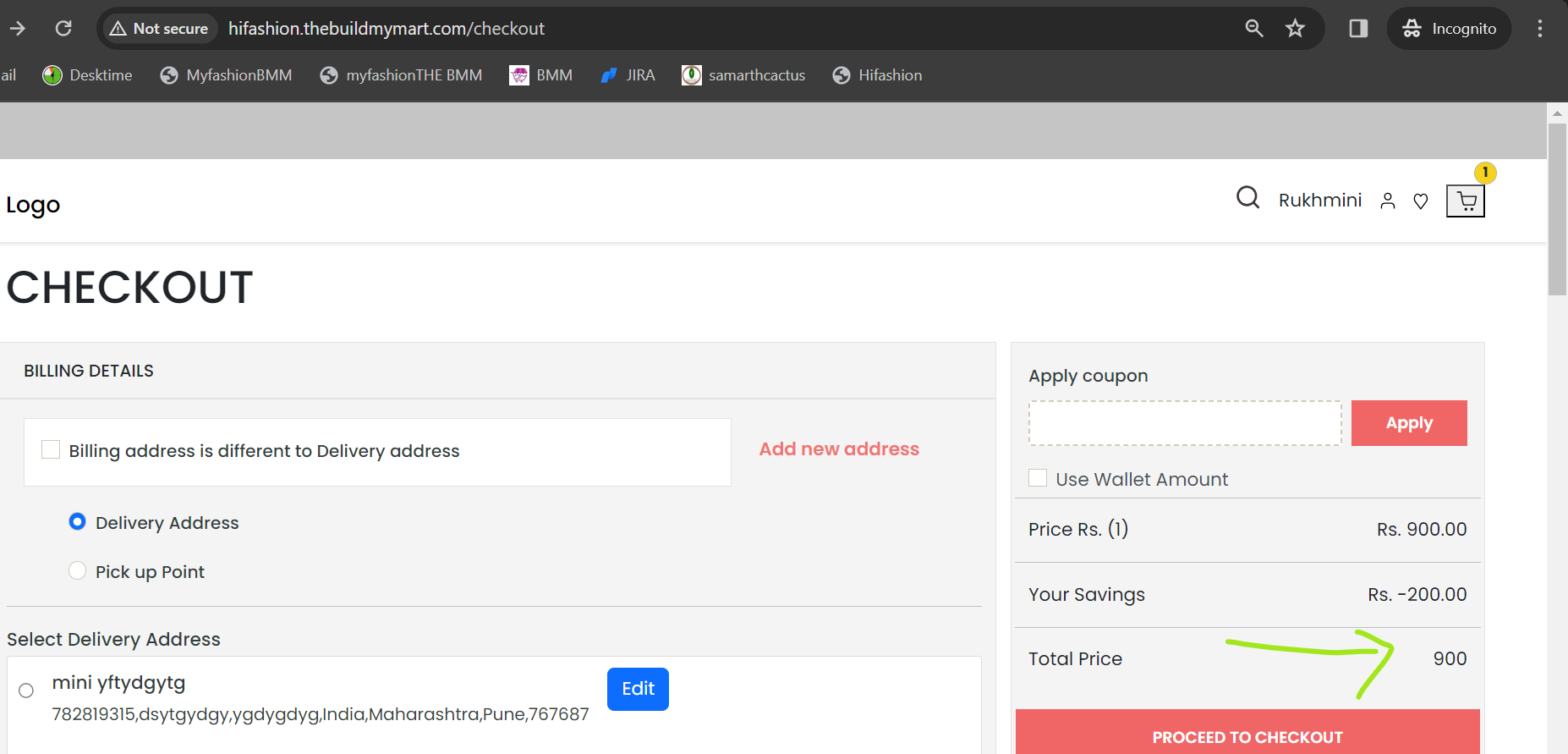The height and width of the screenshot is (754, 1568).
Task: Select Pick up Point radio option
Action: pos(77,570)
